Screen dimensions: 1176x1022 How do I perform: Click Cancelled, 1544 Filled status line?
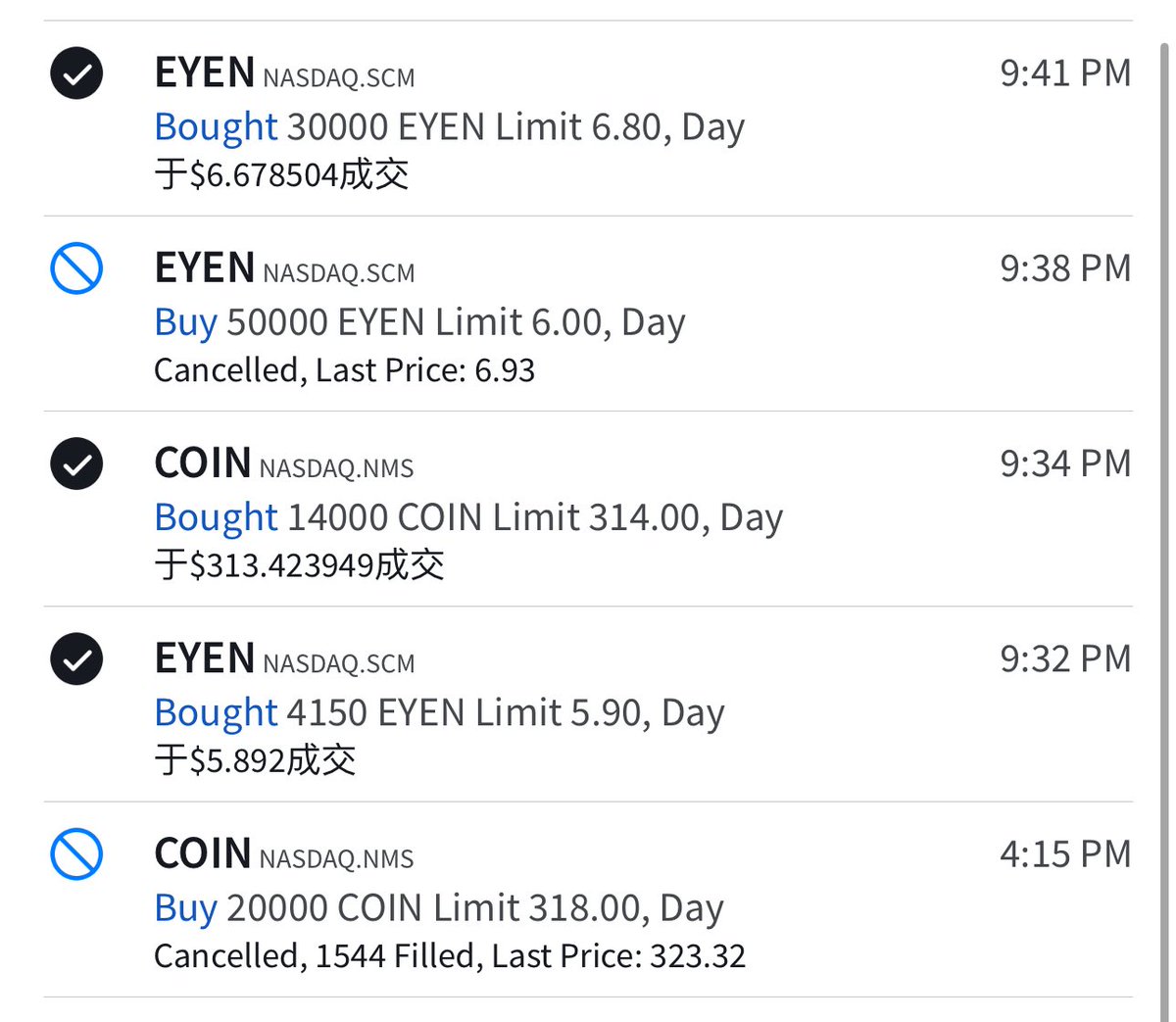pos(449,956)
